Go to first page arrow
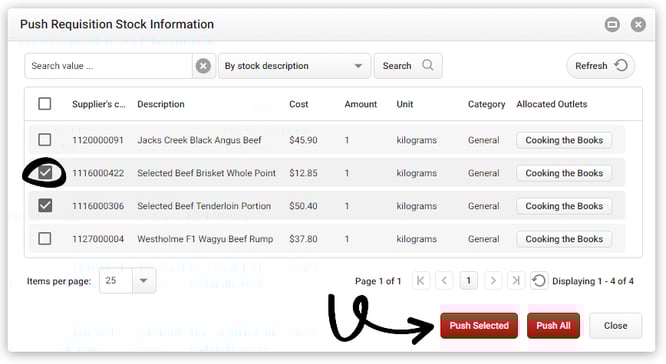Image resolution: width=666 pixels, height=364 pixels. [x=420, y=281]
